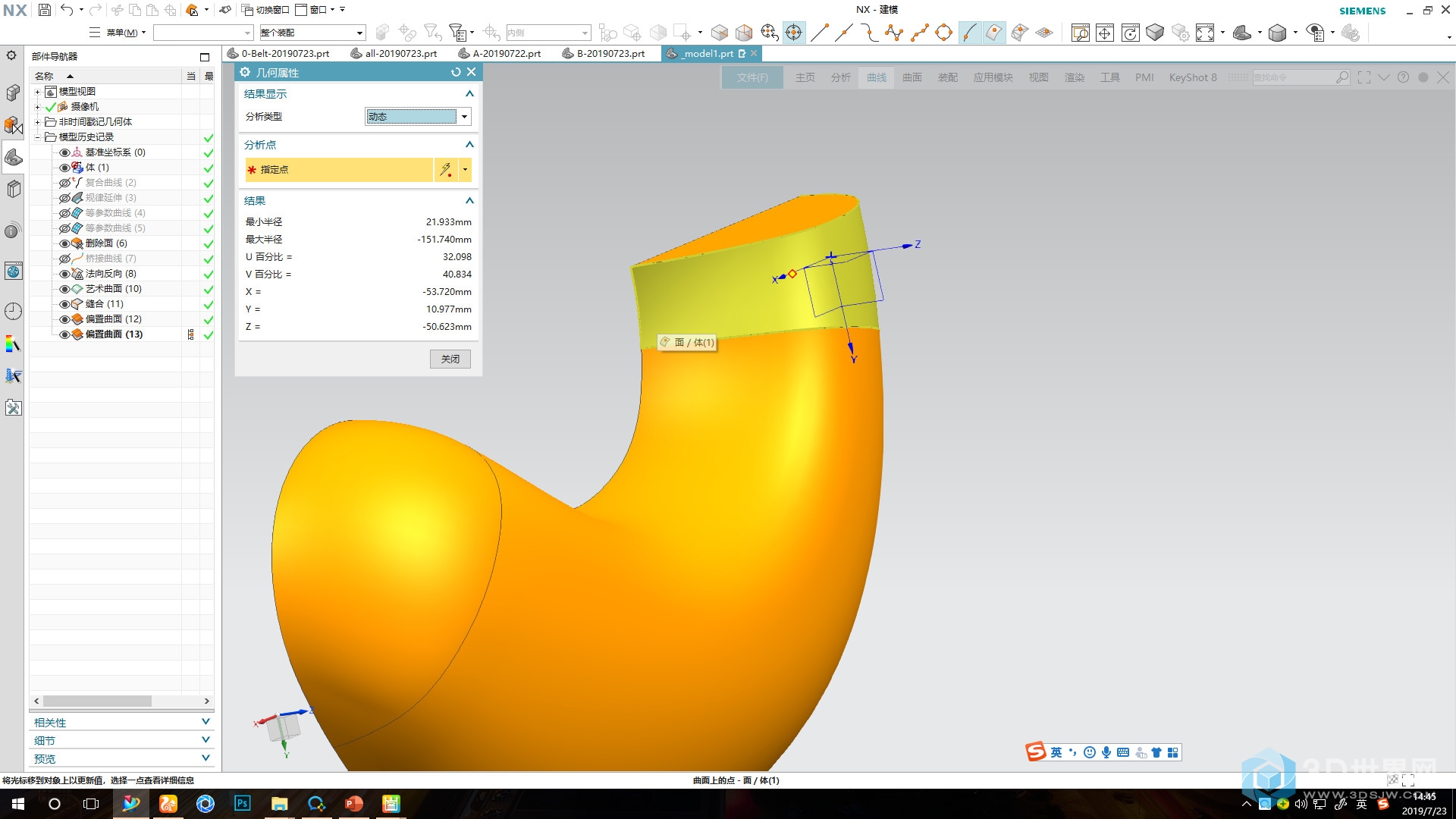Collapse the 结果显示 section
This screenshot has width=1456, height=819.
click(x=469, y=94)
